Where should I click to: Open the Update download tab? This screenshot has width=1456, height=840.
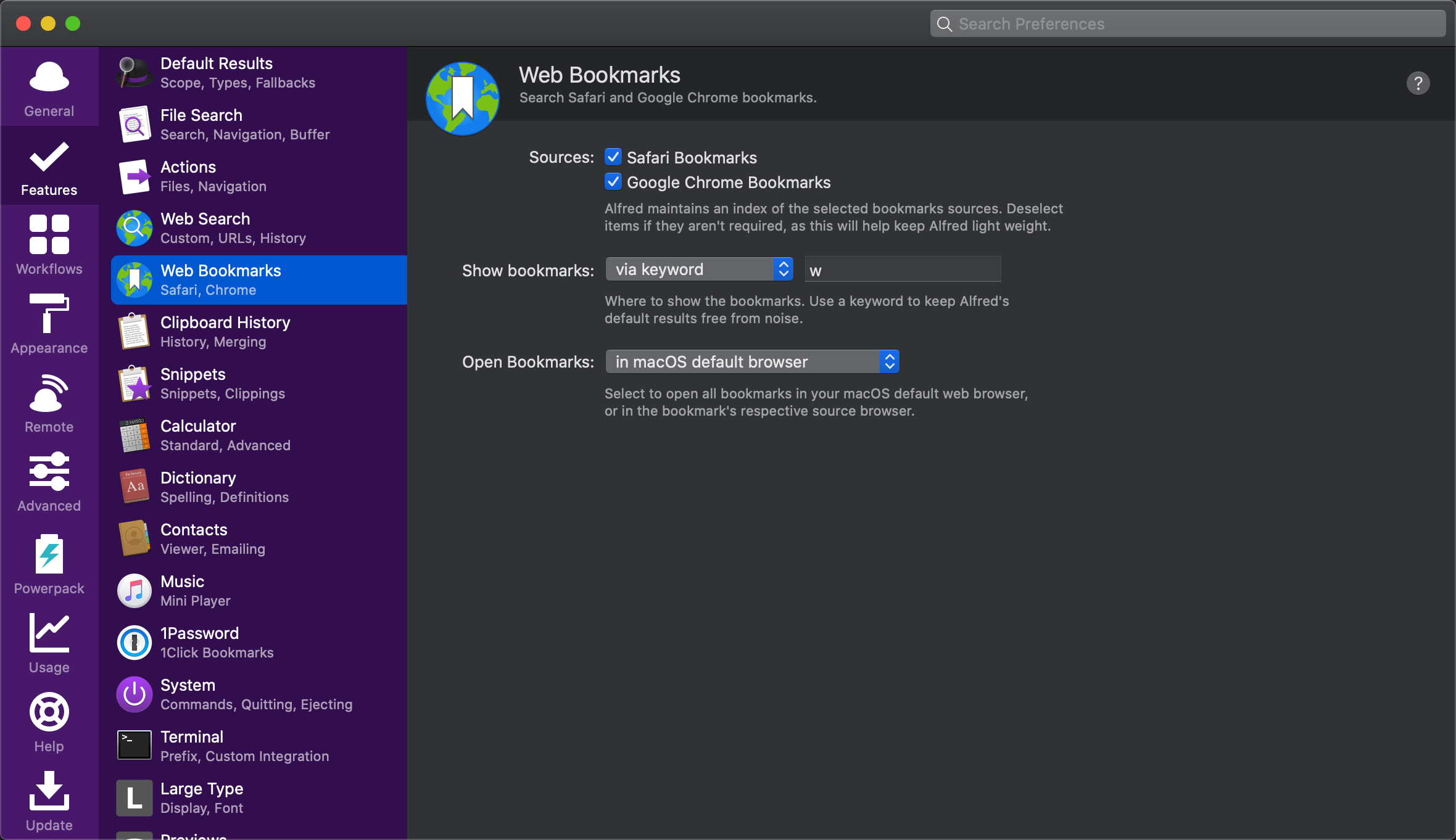tap(49, 801)
